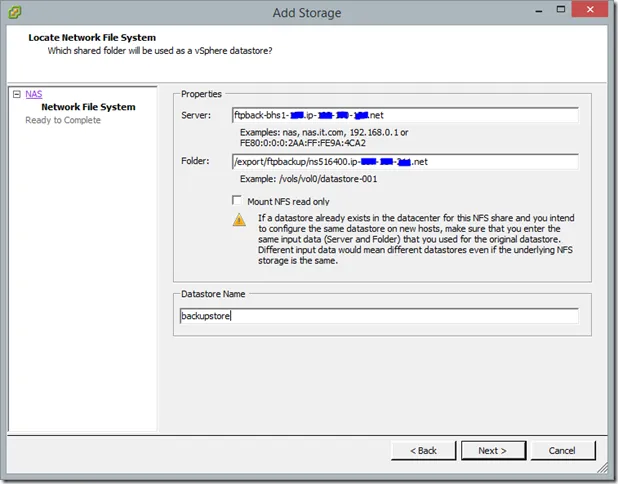Collapse the NAS tree node

click(17, 94)
